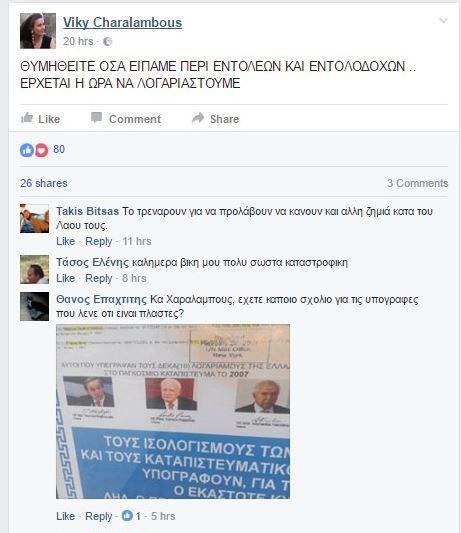Like the Takis Bitsas comment
Viewport: 461px width, 533px height.
pos(66,241)
